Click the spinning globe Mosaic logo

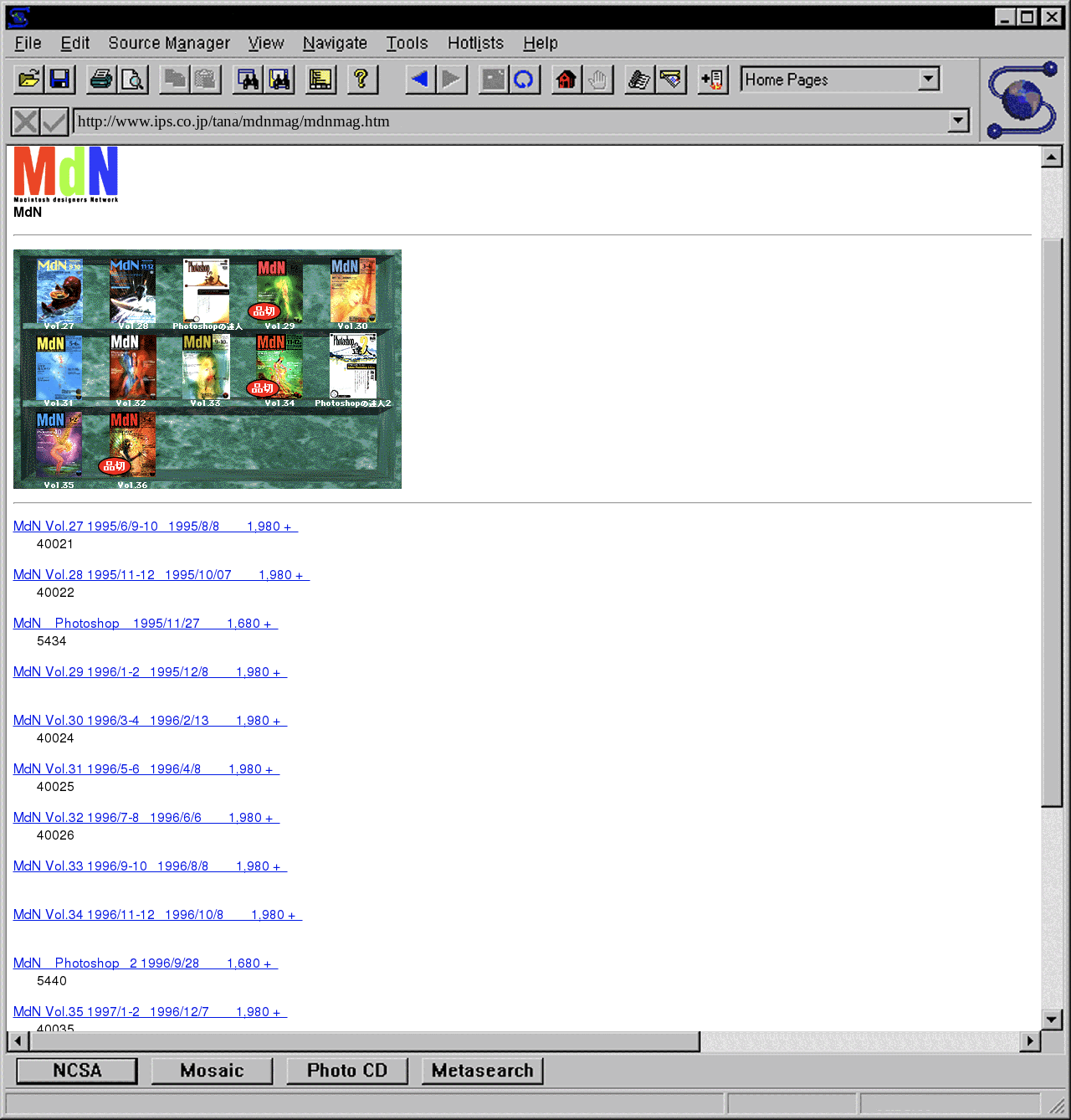[1022, 100]
